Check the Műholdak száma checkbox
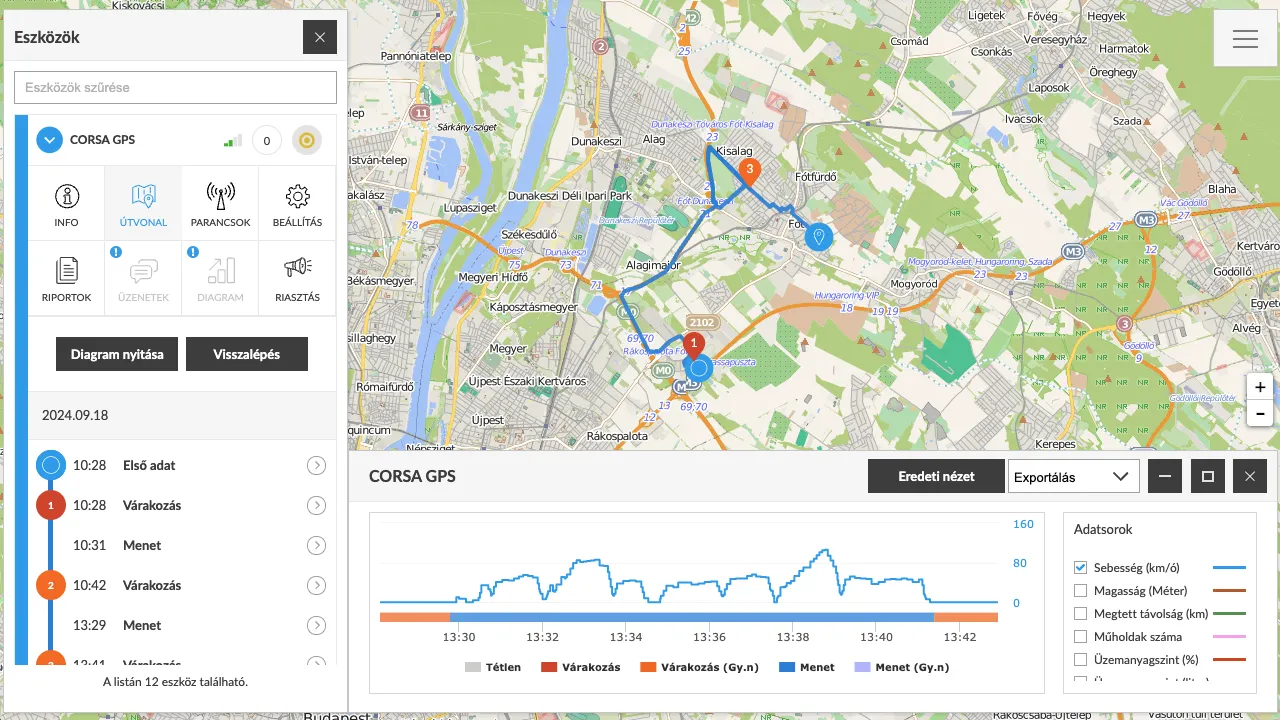 click(x=1080, y=637)
